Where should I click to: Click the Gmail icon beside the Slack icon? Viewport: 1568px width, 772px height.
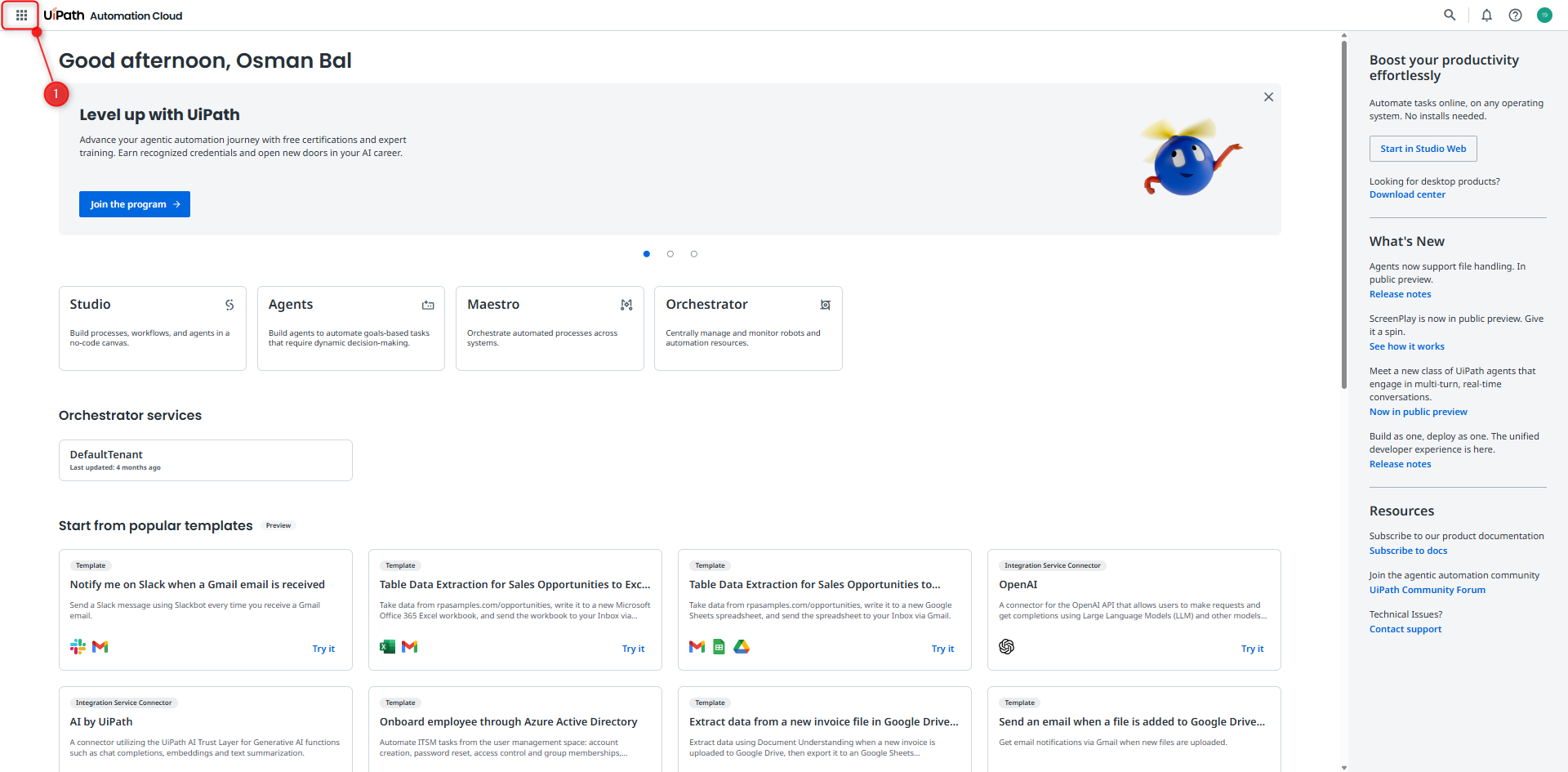(x=100, y=647)
